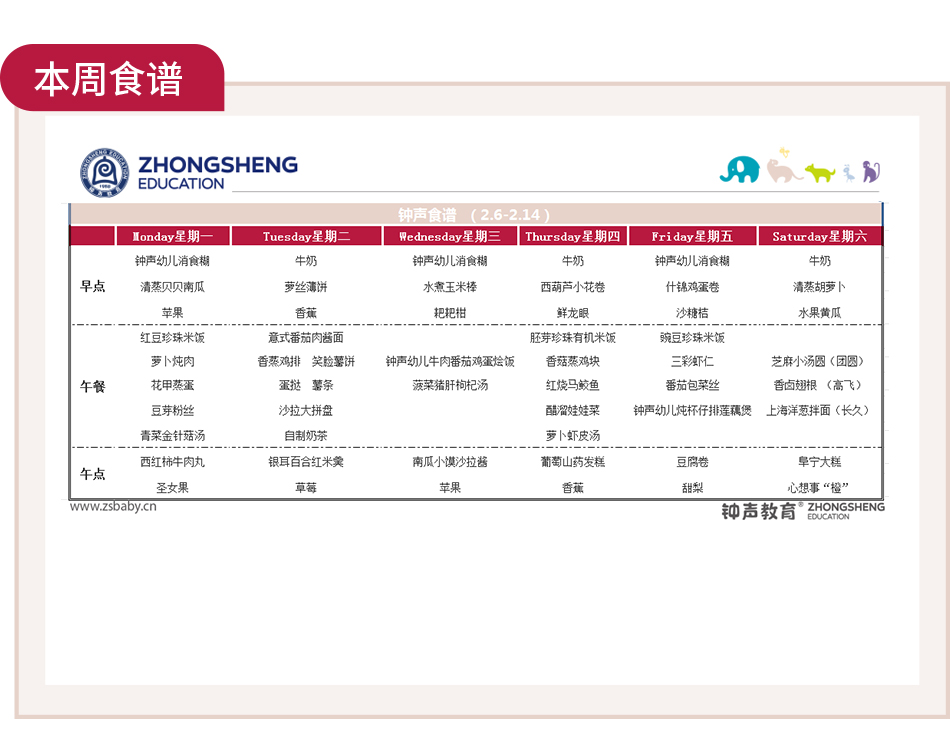
Task: Click the ZHONGSHENG EDUCATION header text
Action: 218,172
